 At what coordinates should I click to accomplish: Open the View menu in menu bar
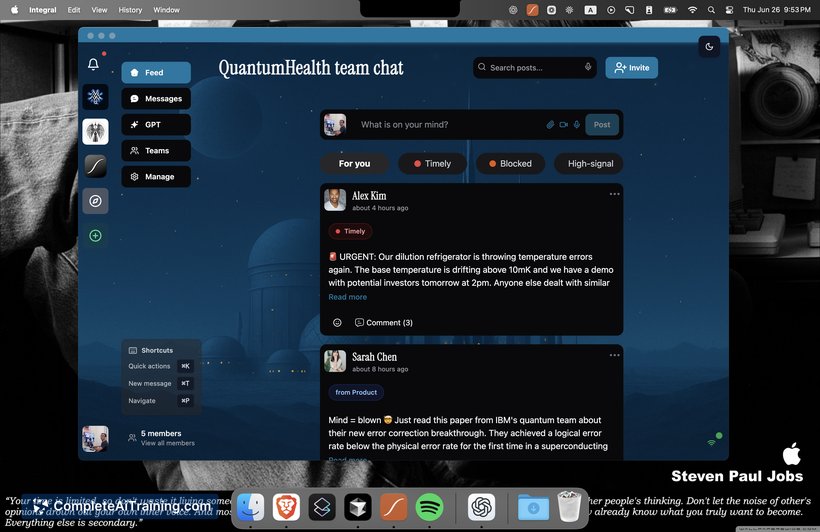[99, 9]
